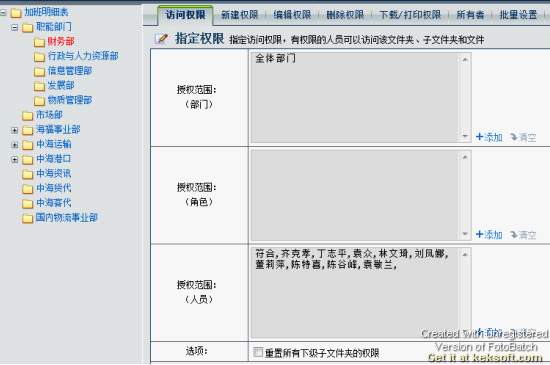The width and height of the screenshot is (550, 365).
Task: Switch to the 新建权限 tab
Action: click(240, 15)
